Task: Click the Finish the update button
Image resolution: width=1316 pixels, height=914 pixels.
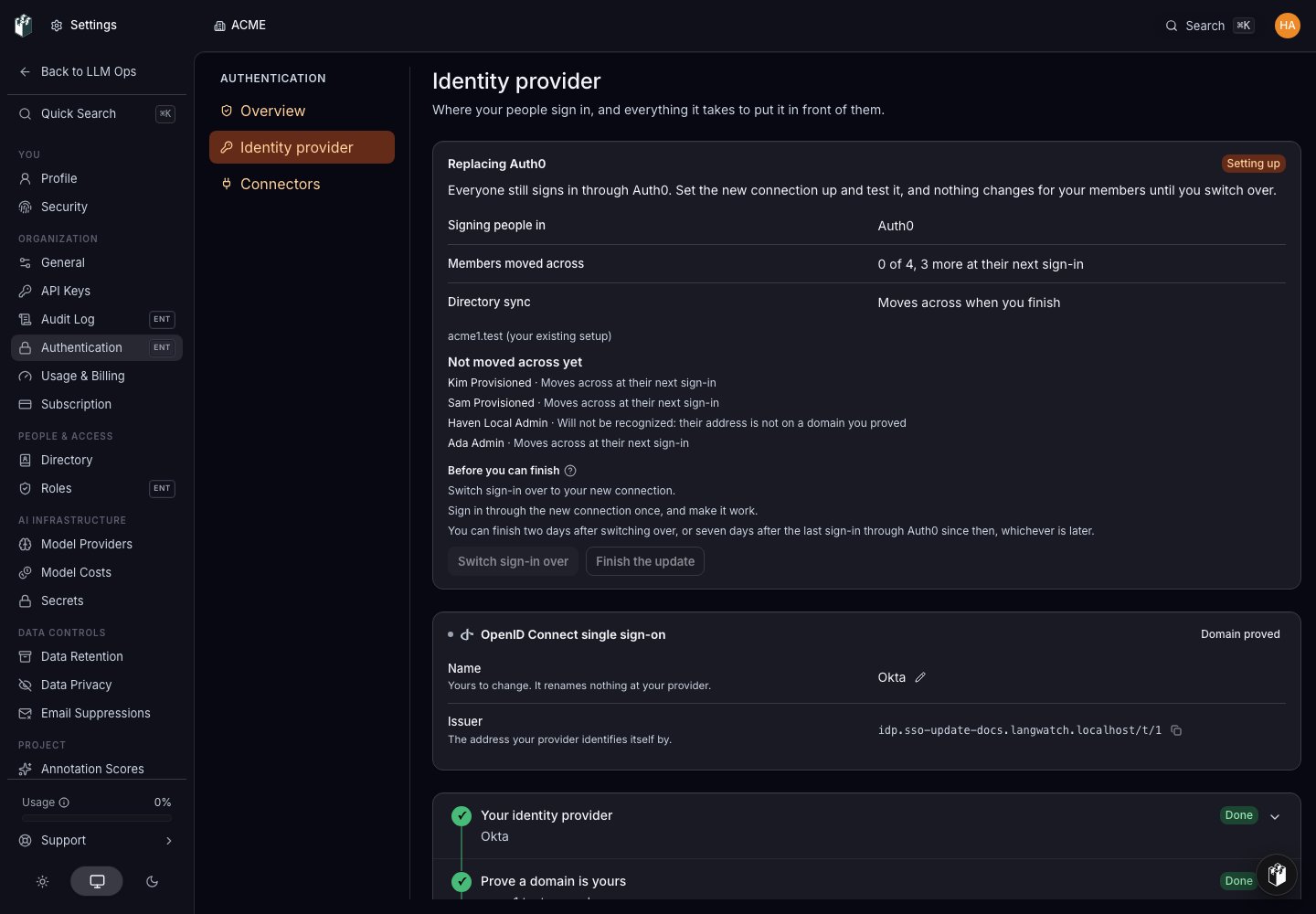Action: click(645, 561)
